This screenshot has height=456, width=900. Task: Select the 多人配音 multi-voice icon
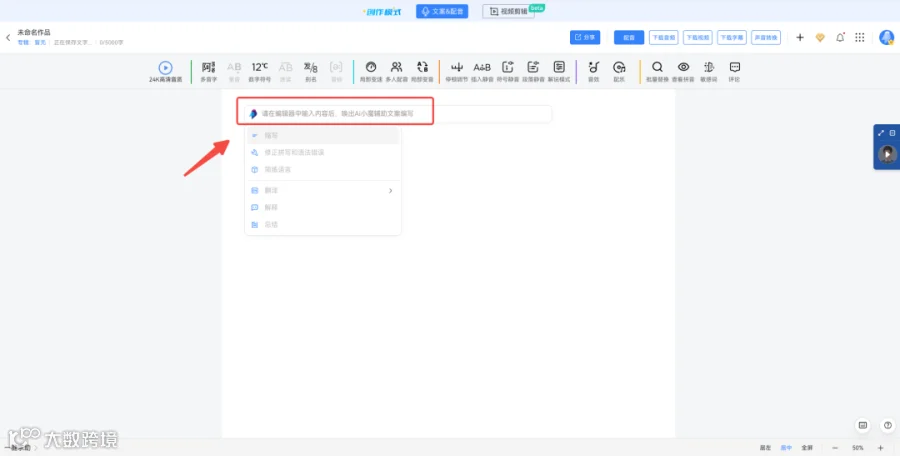pos(396,71)
